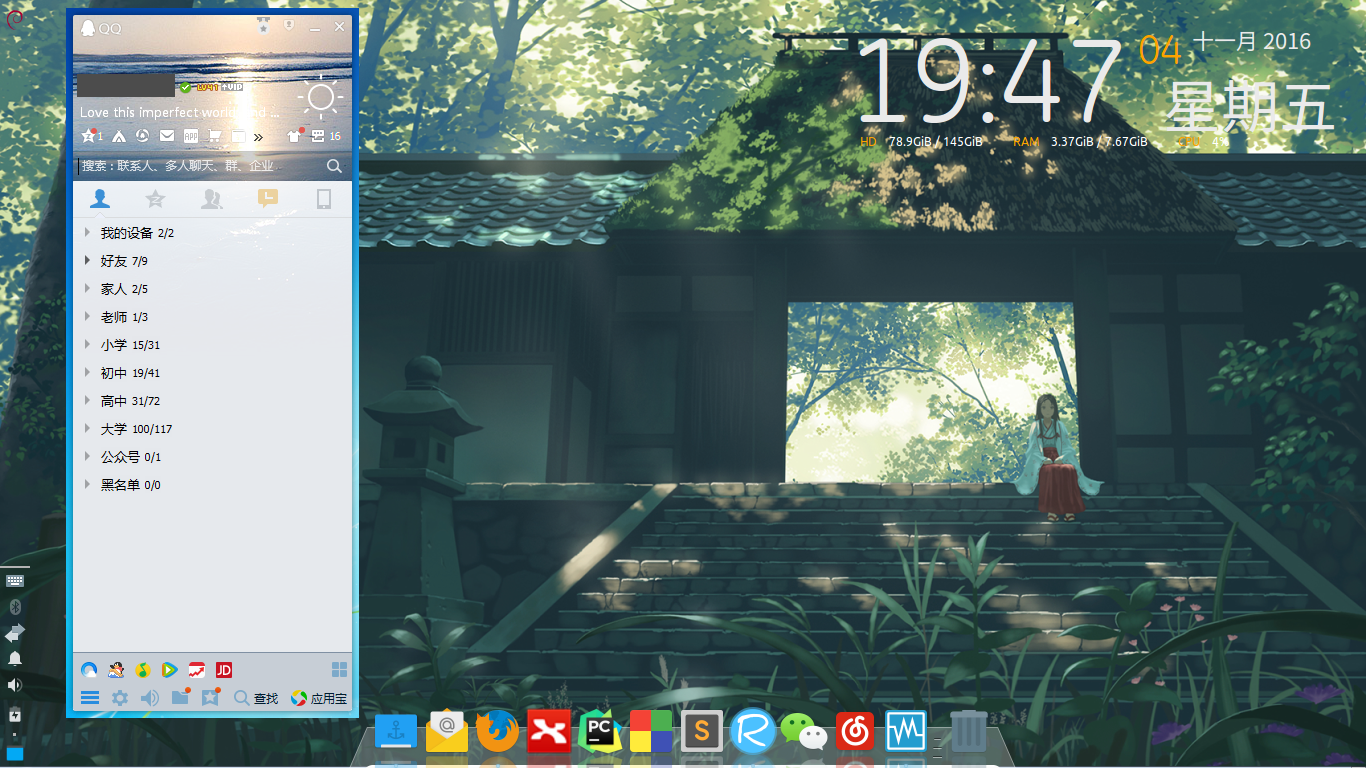1366x768 pixels.
Task: Open the QQ Games penguin icon
Action: 116,670
